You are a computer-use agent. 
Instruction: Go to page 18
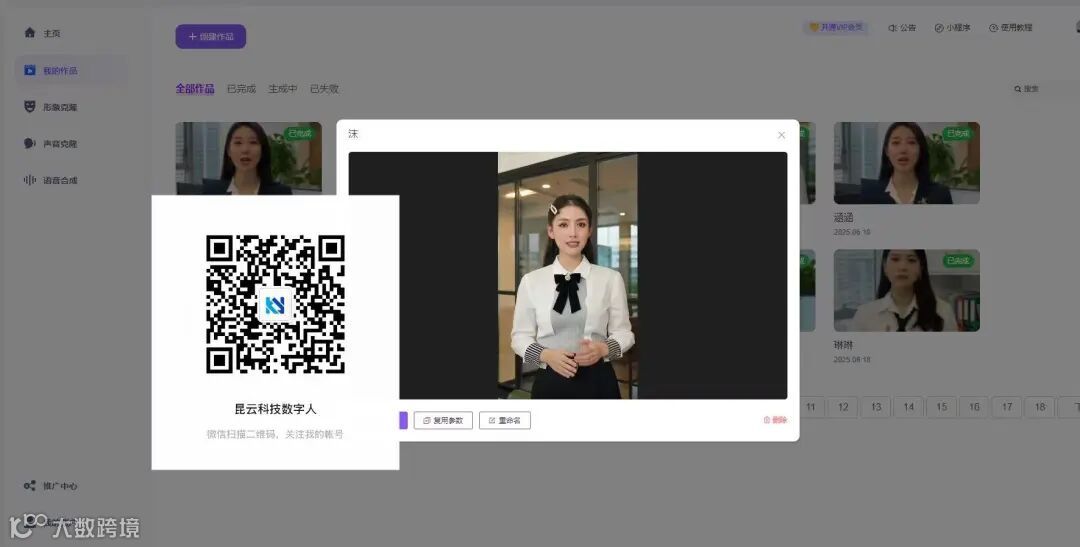pos(1040,407)
